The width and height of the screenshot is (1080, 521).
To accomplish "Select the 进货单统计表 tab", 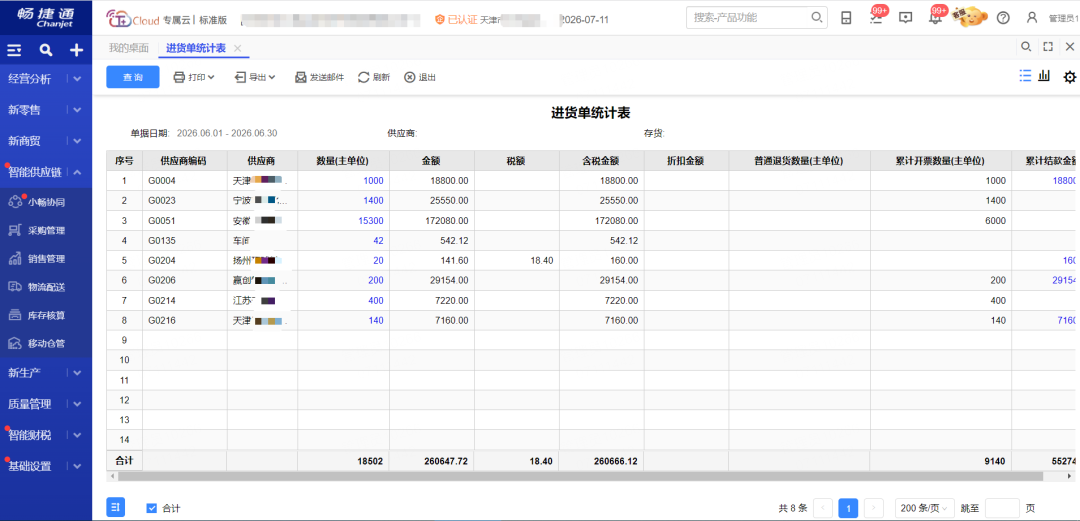I will pyautogui.click(x=196, y=48).
